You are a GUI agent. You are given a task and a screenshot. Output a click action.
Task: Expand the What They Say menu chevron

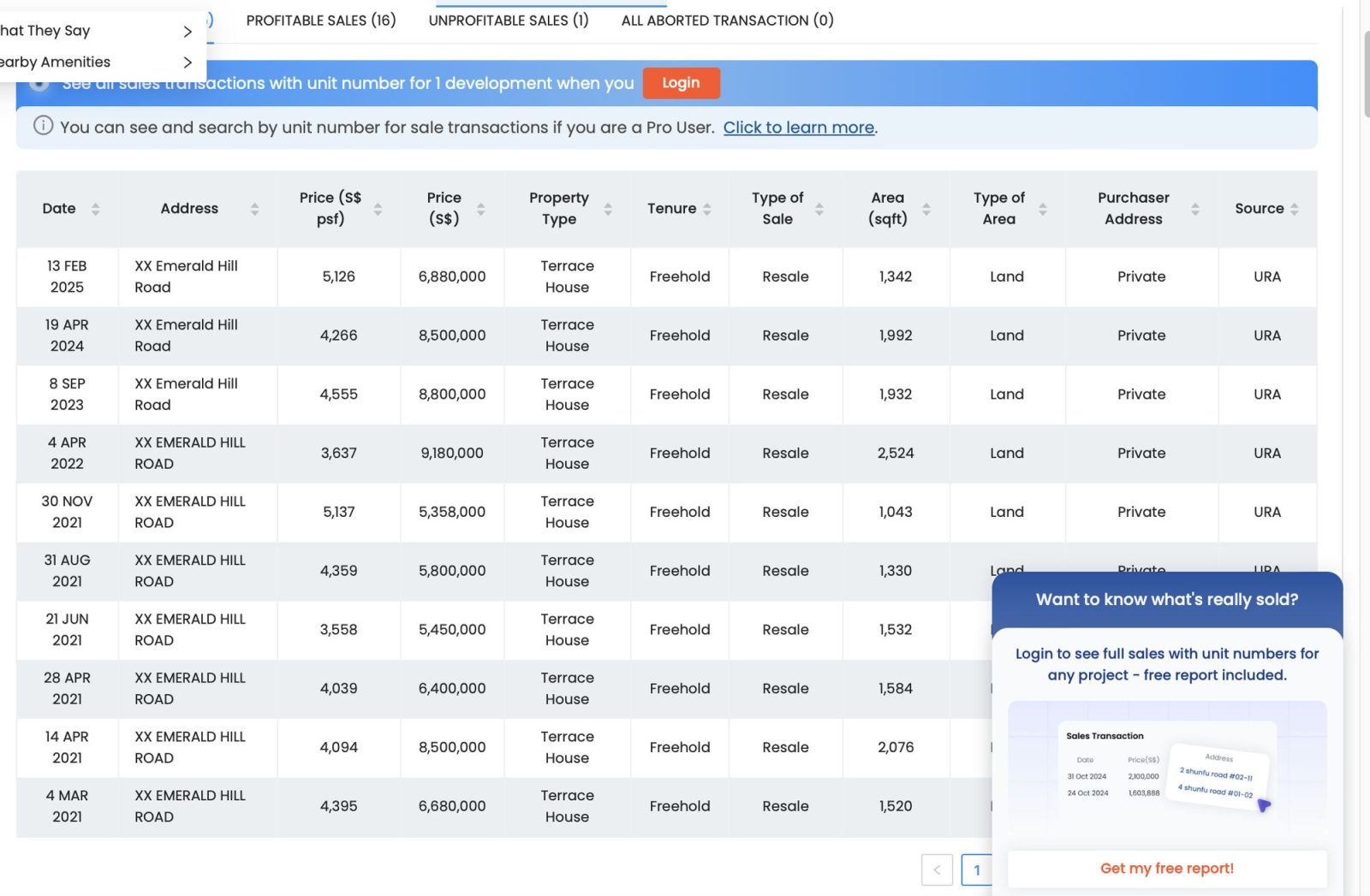coord(188,32)
